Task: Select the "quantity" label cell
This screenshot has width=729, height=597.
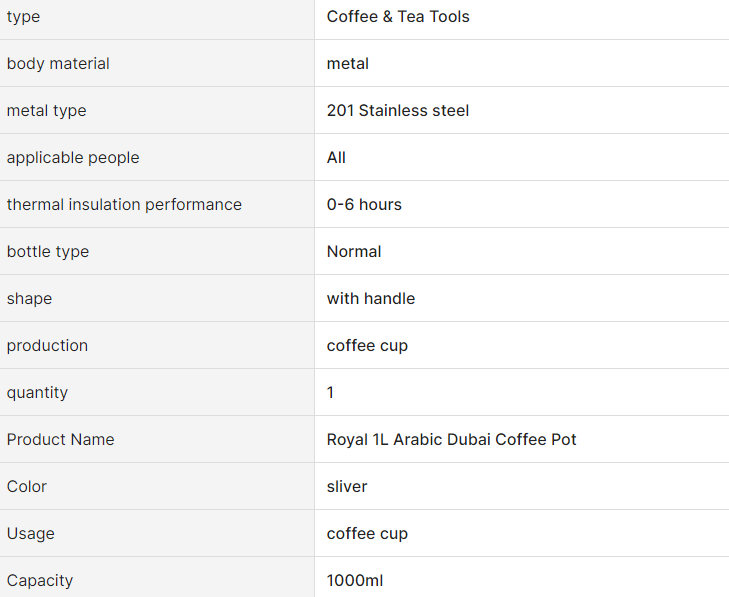Action: click(x=37, y=393)
